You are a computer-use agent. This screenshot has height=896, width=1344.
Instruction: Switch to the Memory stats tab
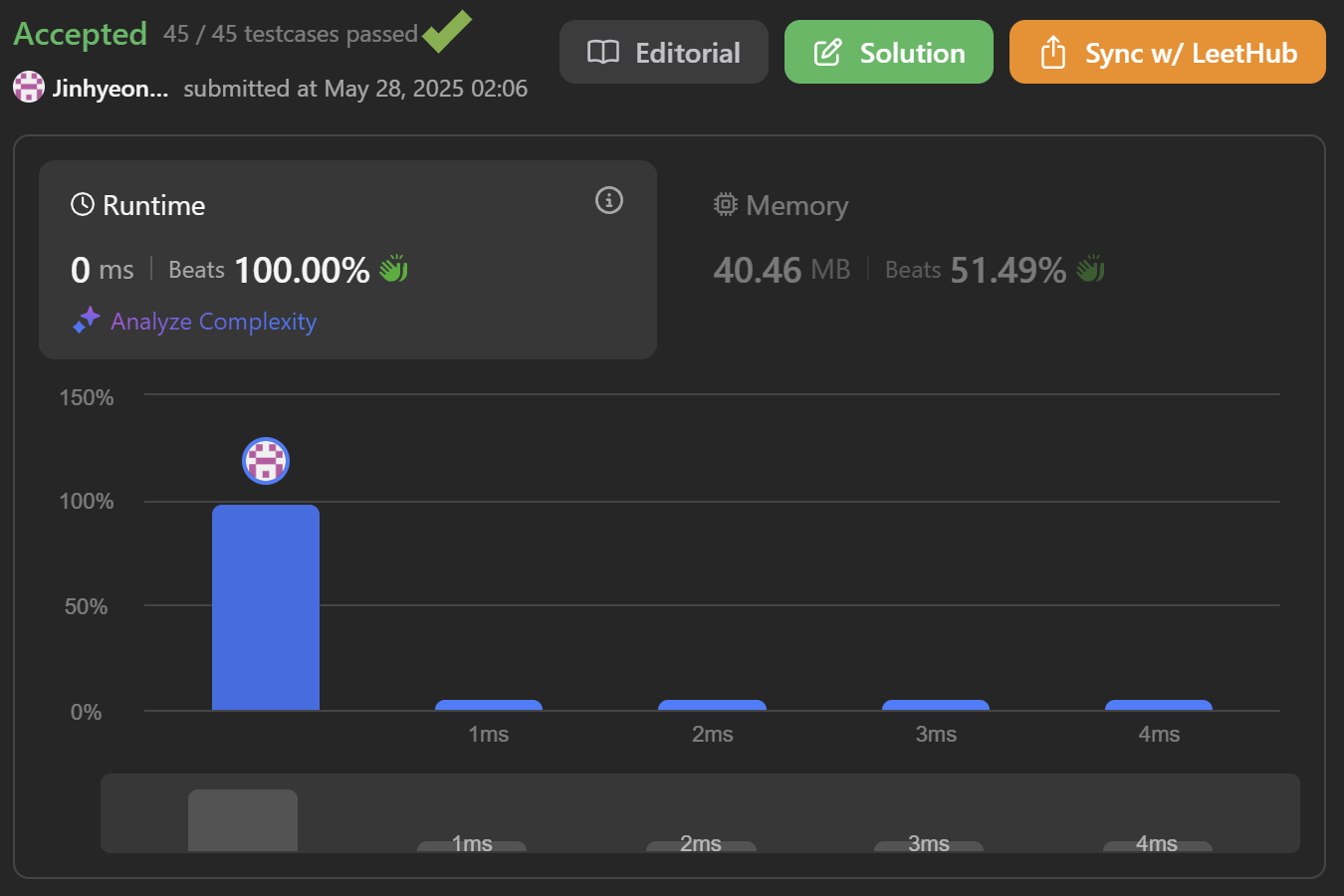point(796,206)
